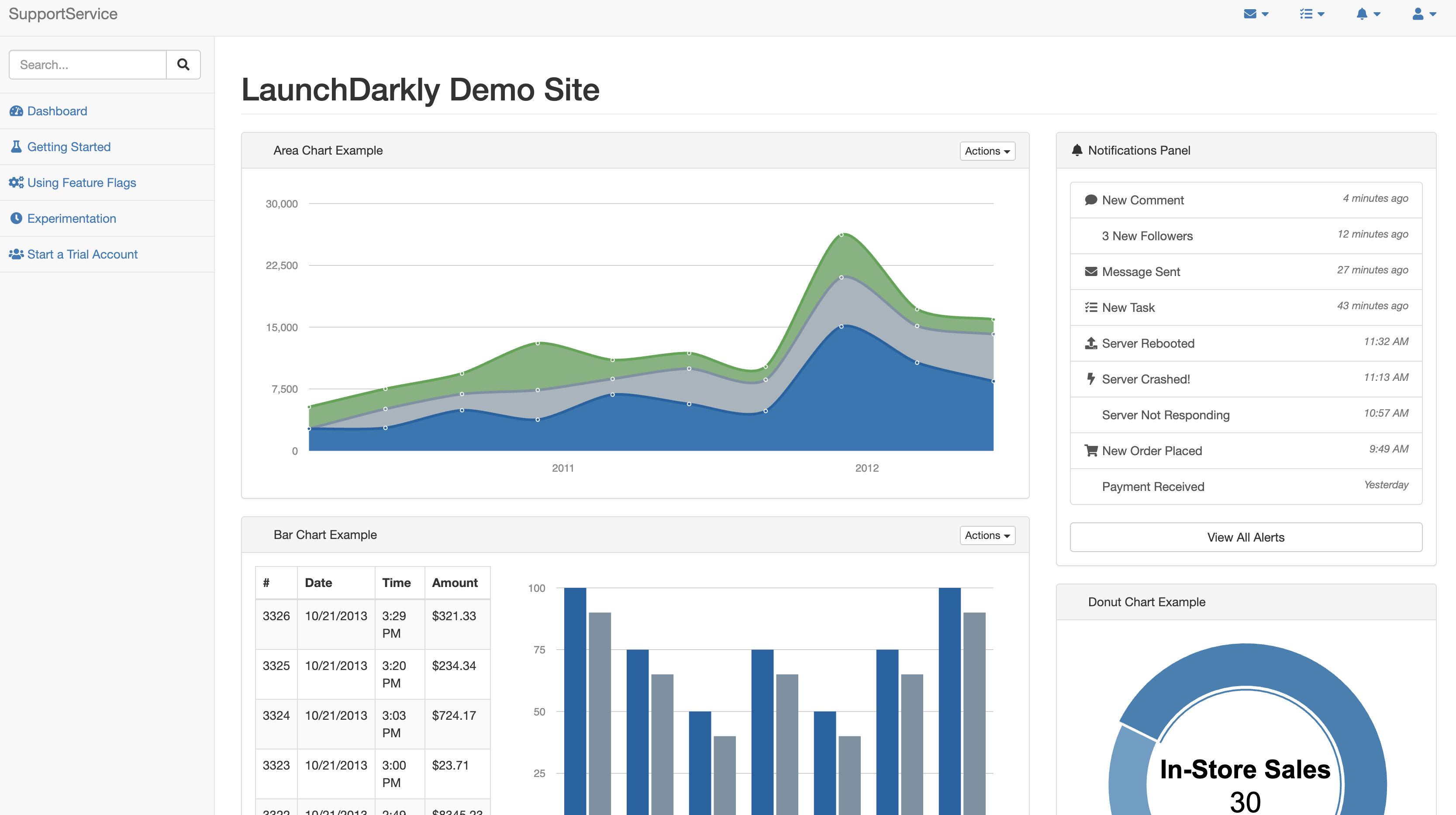This screenshot has height=815, width=1456.
Task: Click View All Alerts button
Action: pyautogui.click(x=1246, y=537)
